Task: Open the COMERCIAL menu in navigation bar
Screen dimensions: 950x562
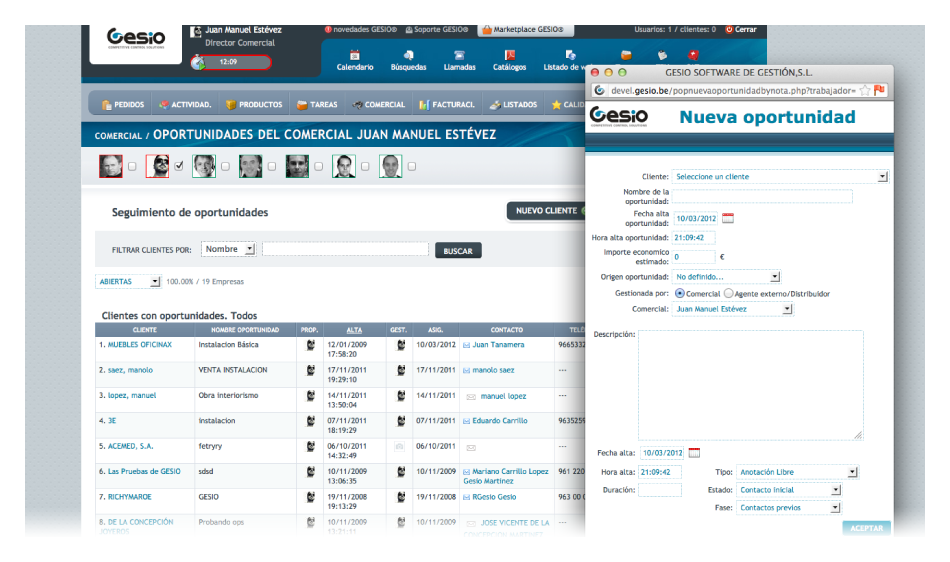Action: coord(379,105)
